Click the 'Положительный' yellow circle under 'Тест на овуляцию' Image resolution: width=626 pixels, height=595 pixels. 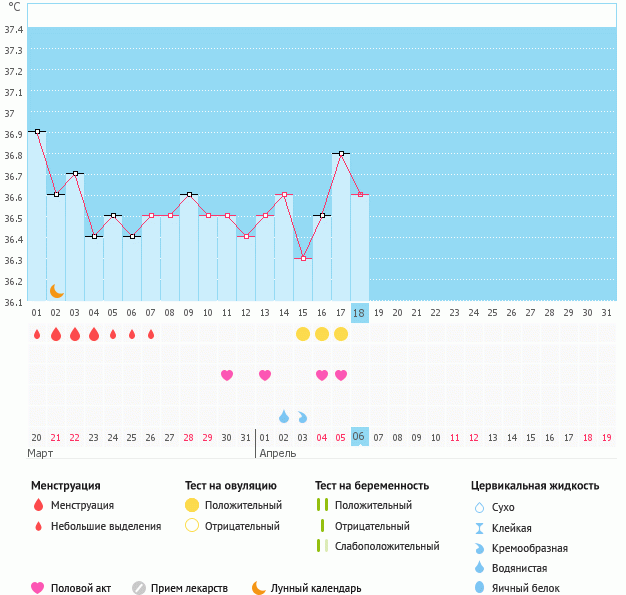click(191, 505)
